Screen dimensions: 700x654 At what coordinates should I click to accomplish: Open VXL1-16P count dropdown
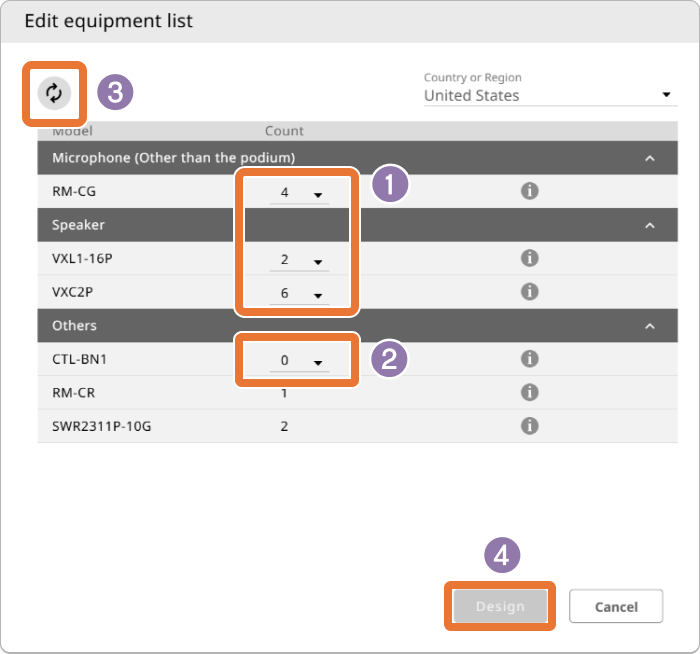300,260
